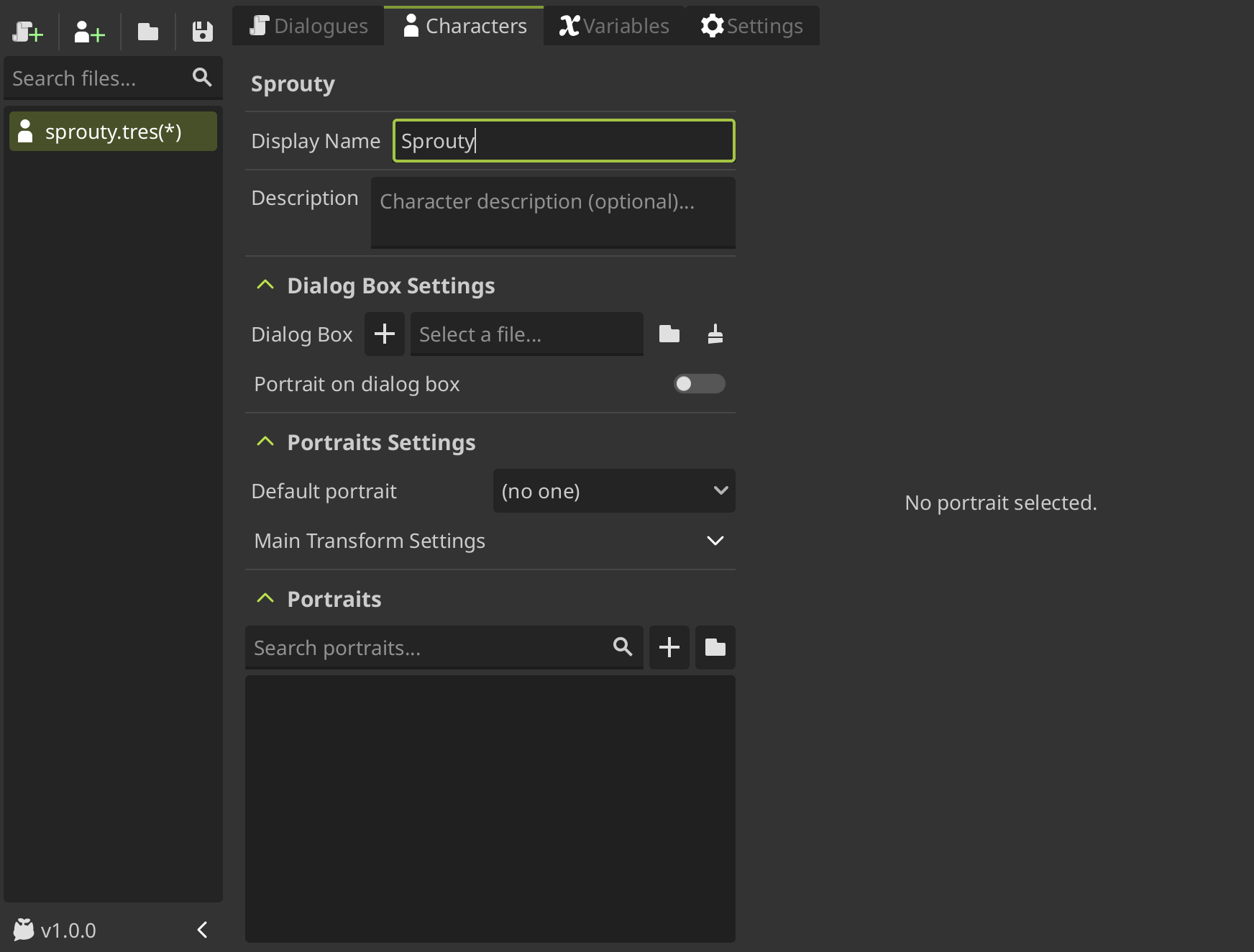
Task: Add a new portrait with plus icon
Action: click(x=669, y=648)
